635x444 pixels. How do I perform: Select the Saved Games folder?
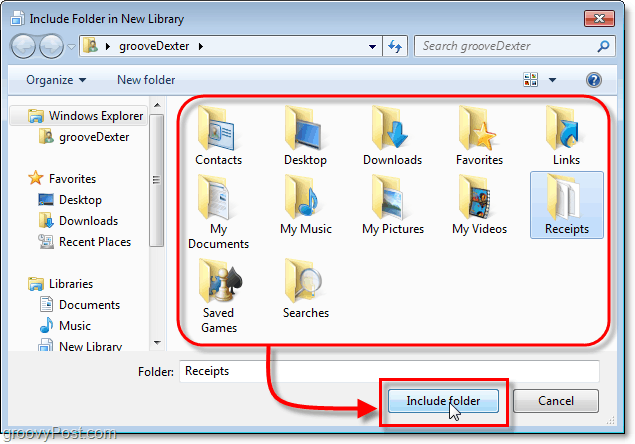click(219, 296)
